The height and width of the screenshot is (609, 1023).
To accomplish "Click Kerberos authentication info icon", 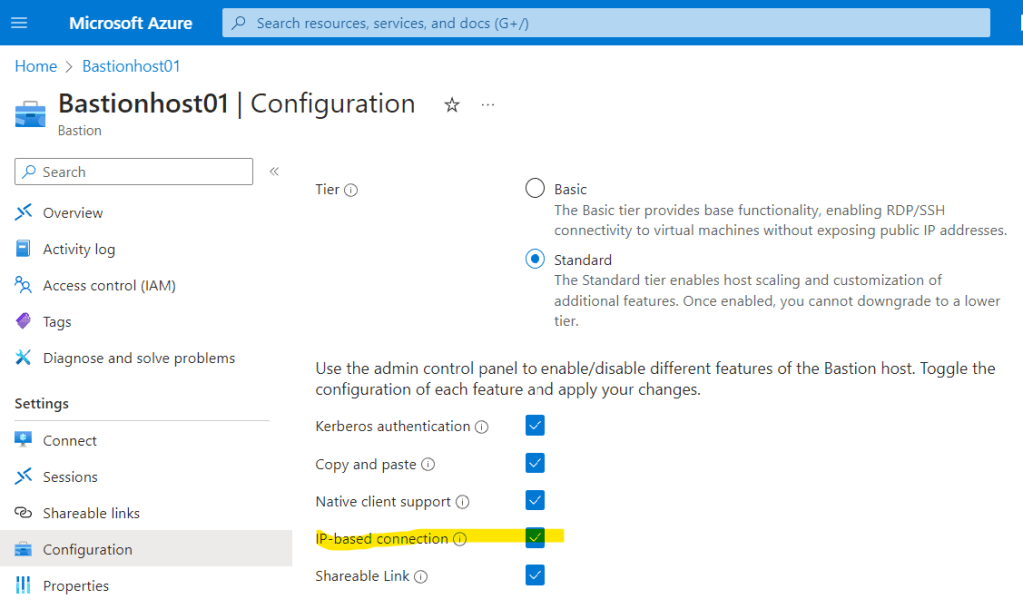I will 482,427.
